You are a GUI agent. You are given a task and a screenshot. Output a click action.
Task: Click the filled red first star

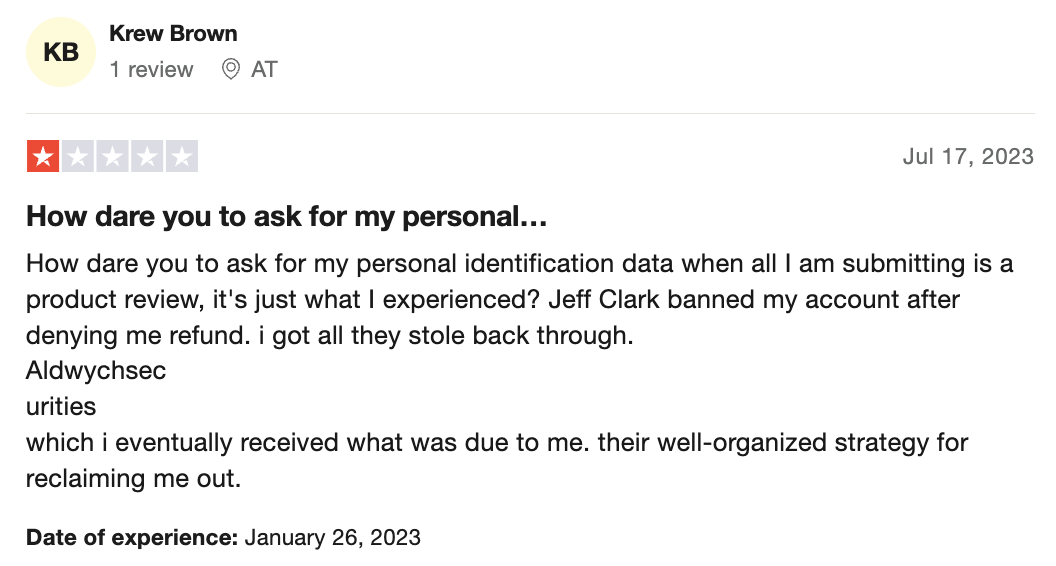(43, 156)
